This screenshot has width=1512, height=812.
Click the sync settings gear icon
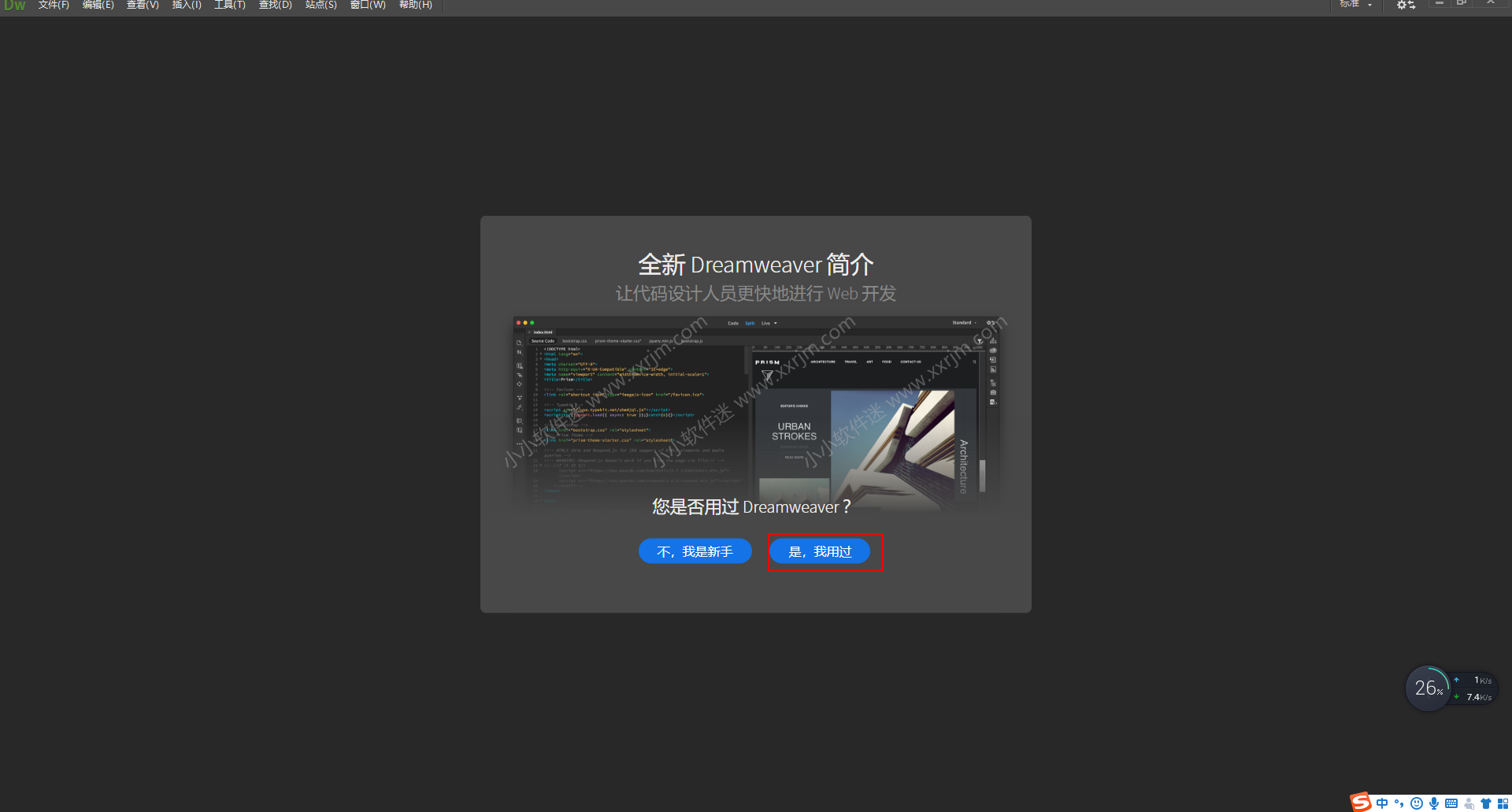1406,5
